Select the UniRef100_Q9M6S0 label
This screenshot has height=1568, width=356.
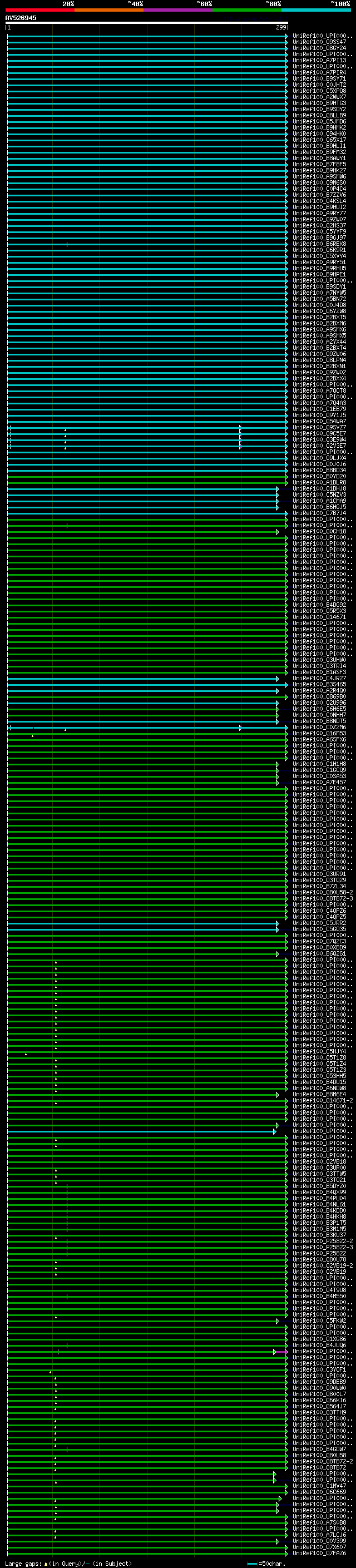pyautogui.click(x=319, y=182)
